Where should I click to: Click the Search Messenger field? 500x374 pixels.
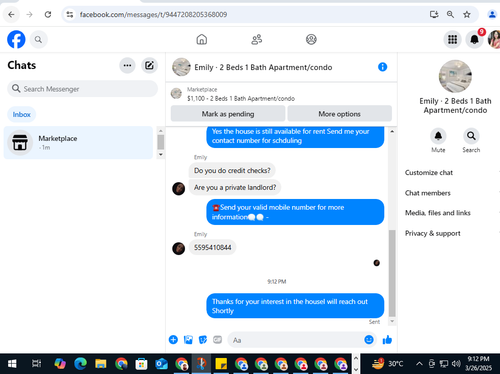tap(82, 89)
